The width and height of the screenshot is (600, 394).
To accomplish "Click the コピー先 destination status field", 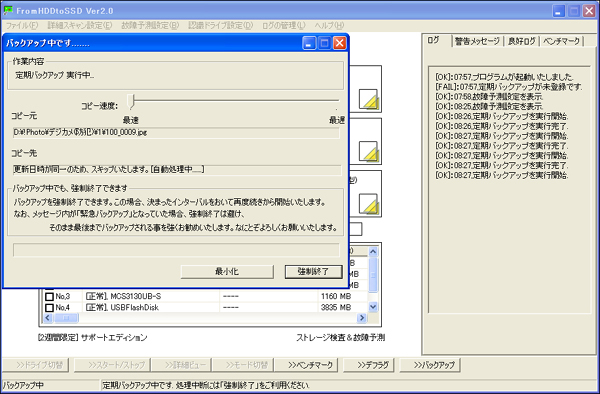I will tap(177, 170).
